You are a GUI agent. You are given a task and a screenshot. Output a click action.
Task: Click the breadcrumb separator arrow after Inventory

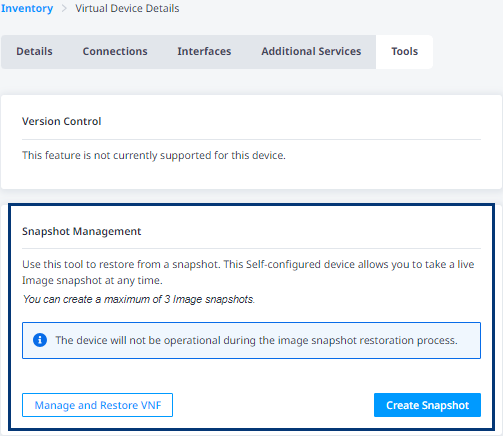coord(64,8)
